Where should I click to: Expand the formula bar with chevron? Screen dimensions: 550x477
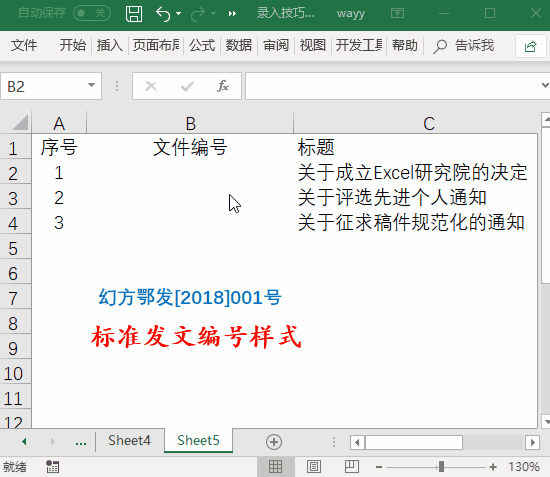tap(545, 85)
